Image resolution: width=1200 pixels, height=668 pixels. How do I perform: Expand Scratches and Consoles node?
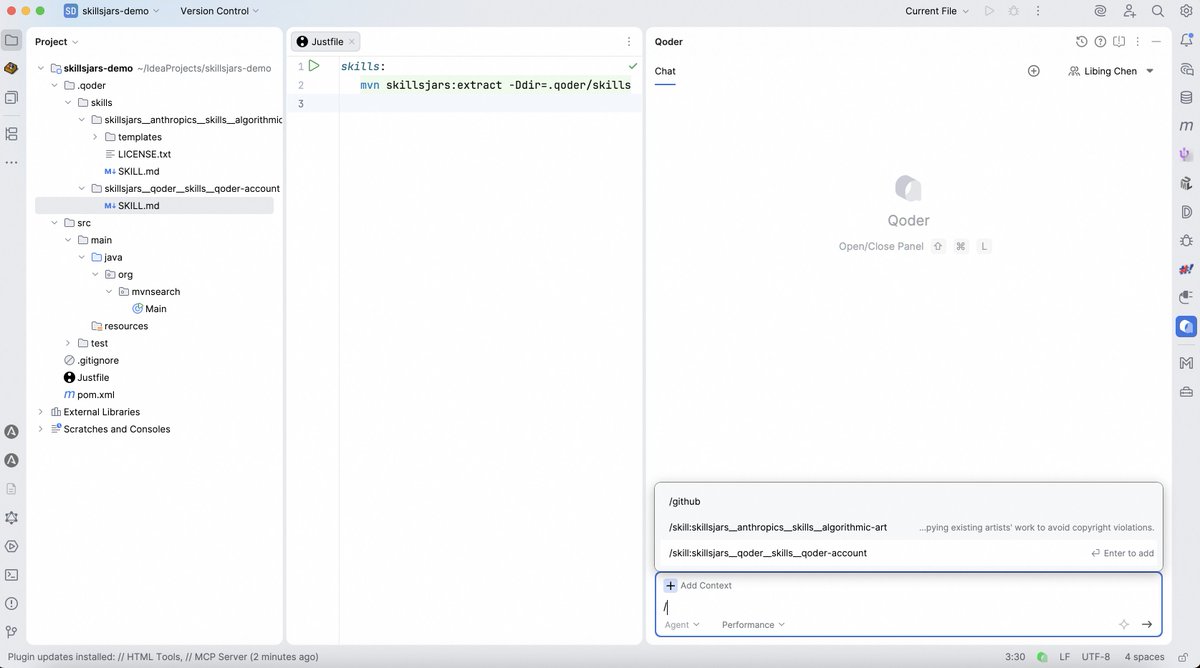[x=41, y=429]
